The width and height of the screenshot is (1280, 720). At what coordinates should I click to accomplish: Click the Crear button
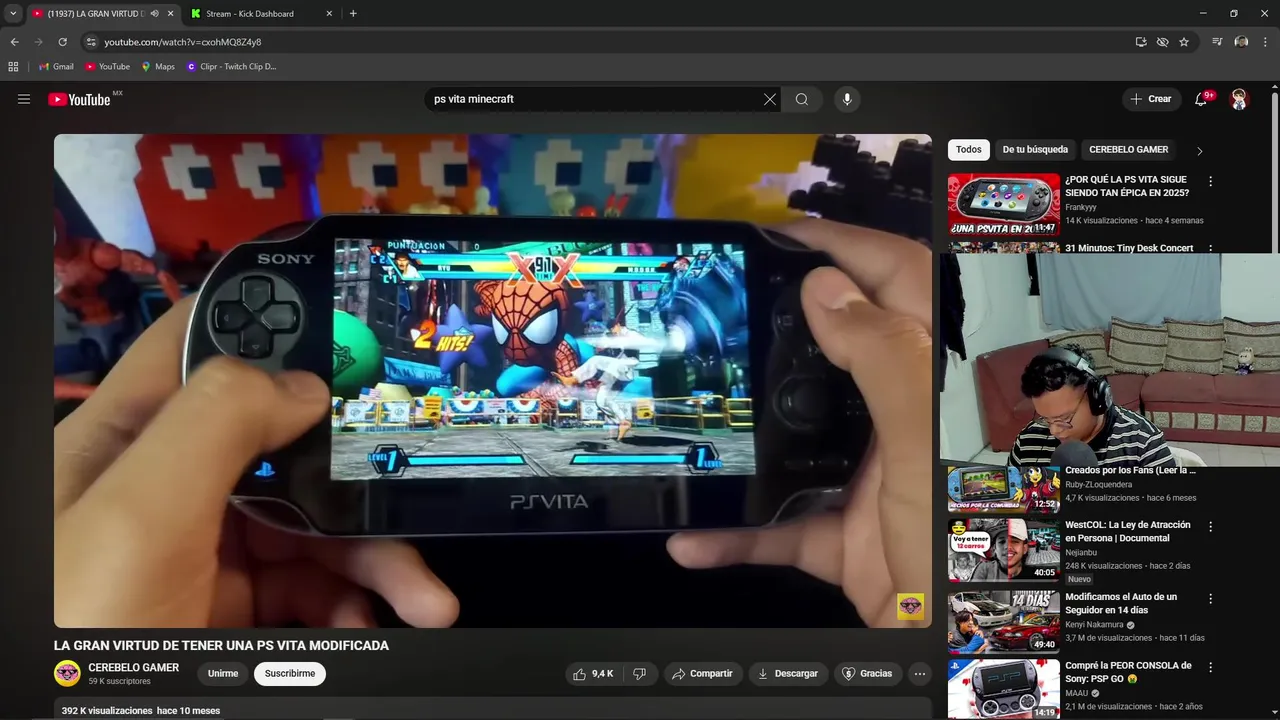(1151, 99)
